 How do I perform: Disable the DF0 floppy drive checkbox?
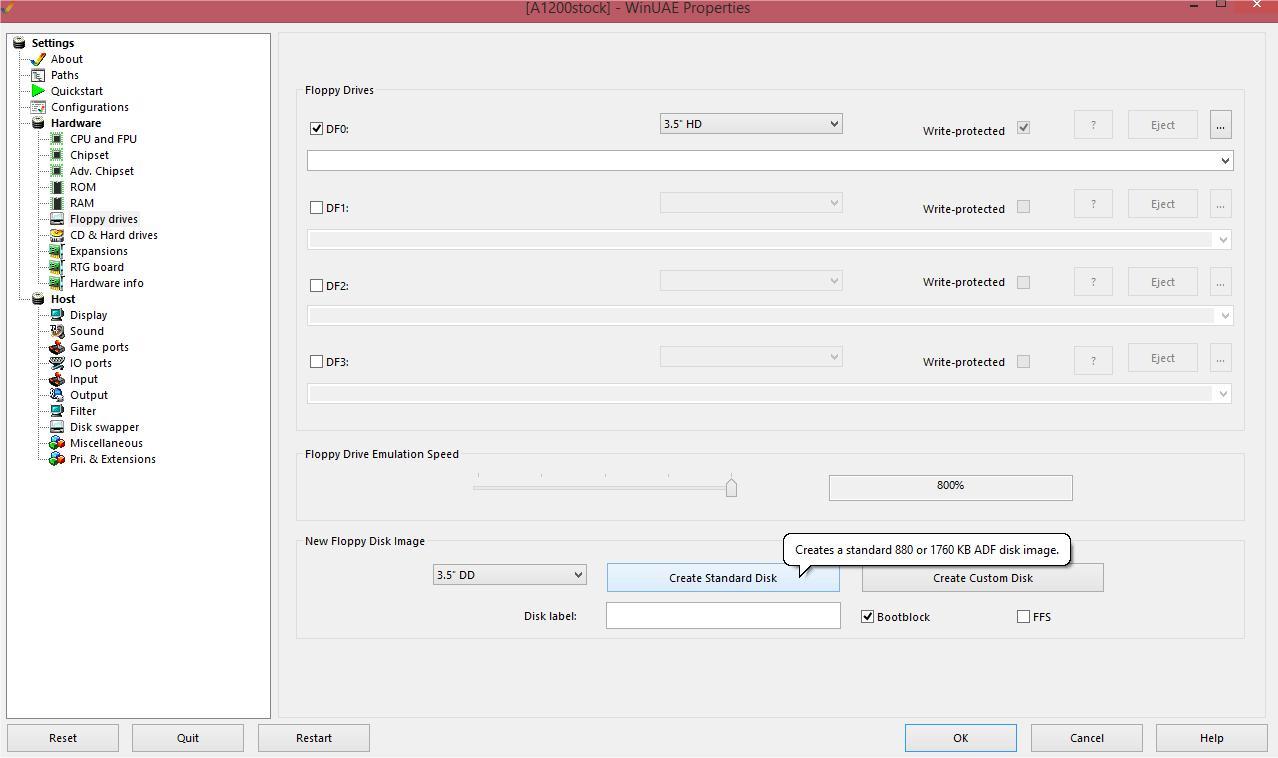317,128
